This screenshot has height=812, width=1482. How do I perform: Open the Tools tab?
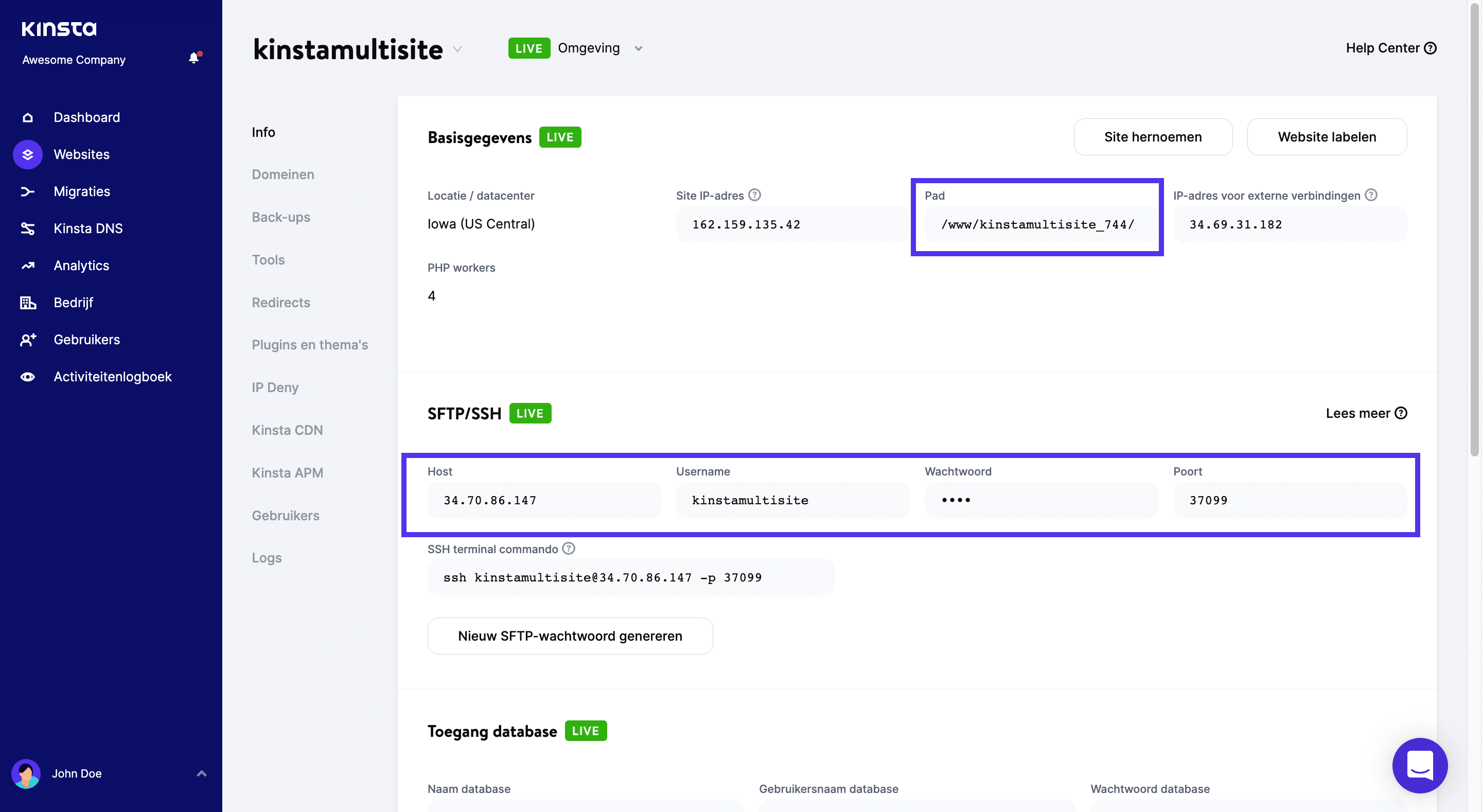click(268, 259)
